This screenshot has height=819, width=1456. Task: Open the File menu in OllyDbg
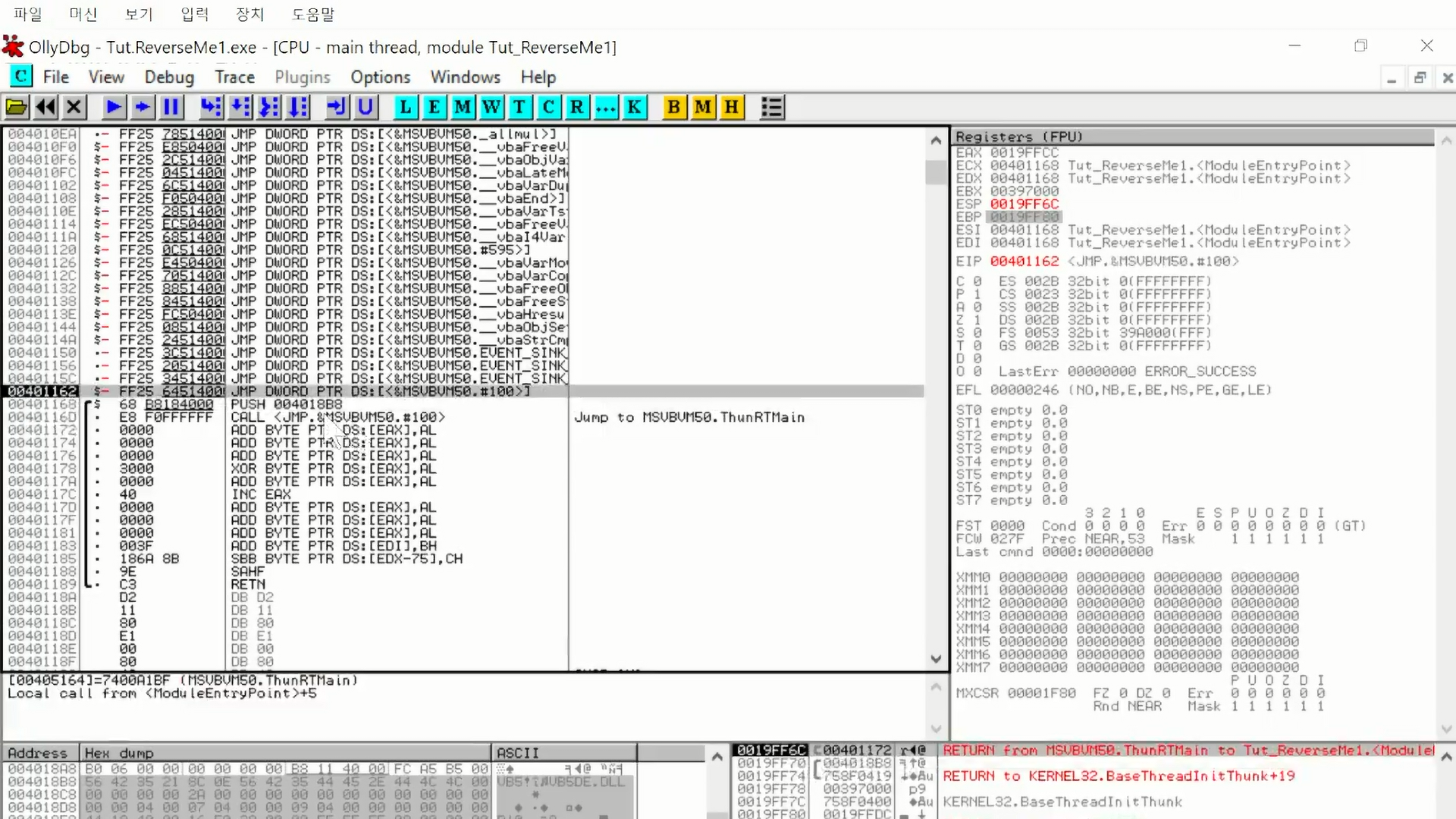56,77
